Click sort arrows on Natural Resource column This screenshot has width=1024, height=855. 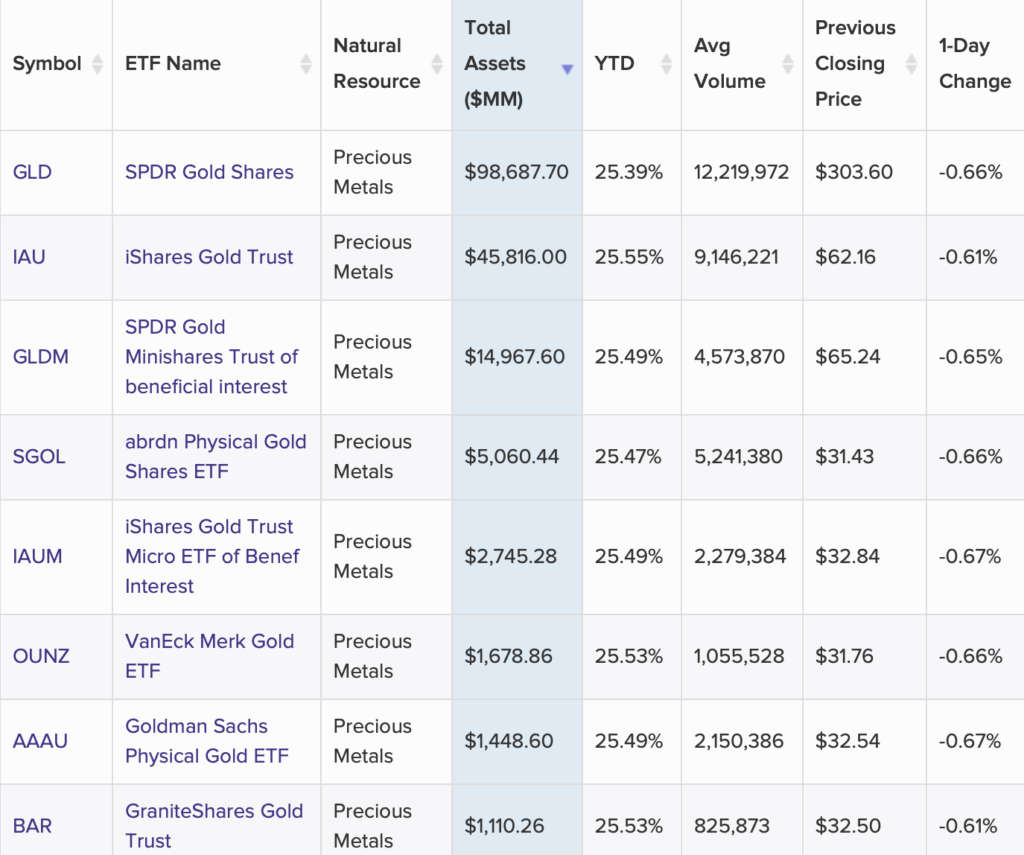(437, 64)
